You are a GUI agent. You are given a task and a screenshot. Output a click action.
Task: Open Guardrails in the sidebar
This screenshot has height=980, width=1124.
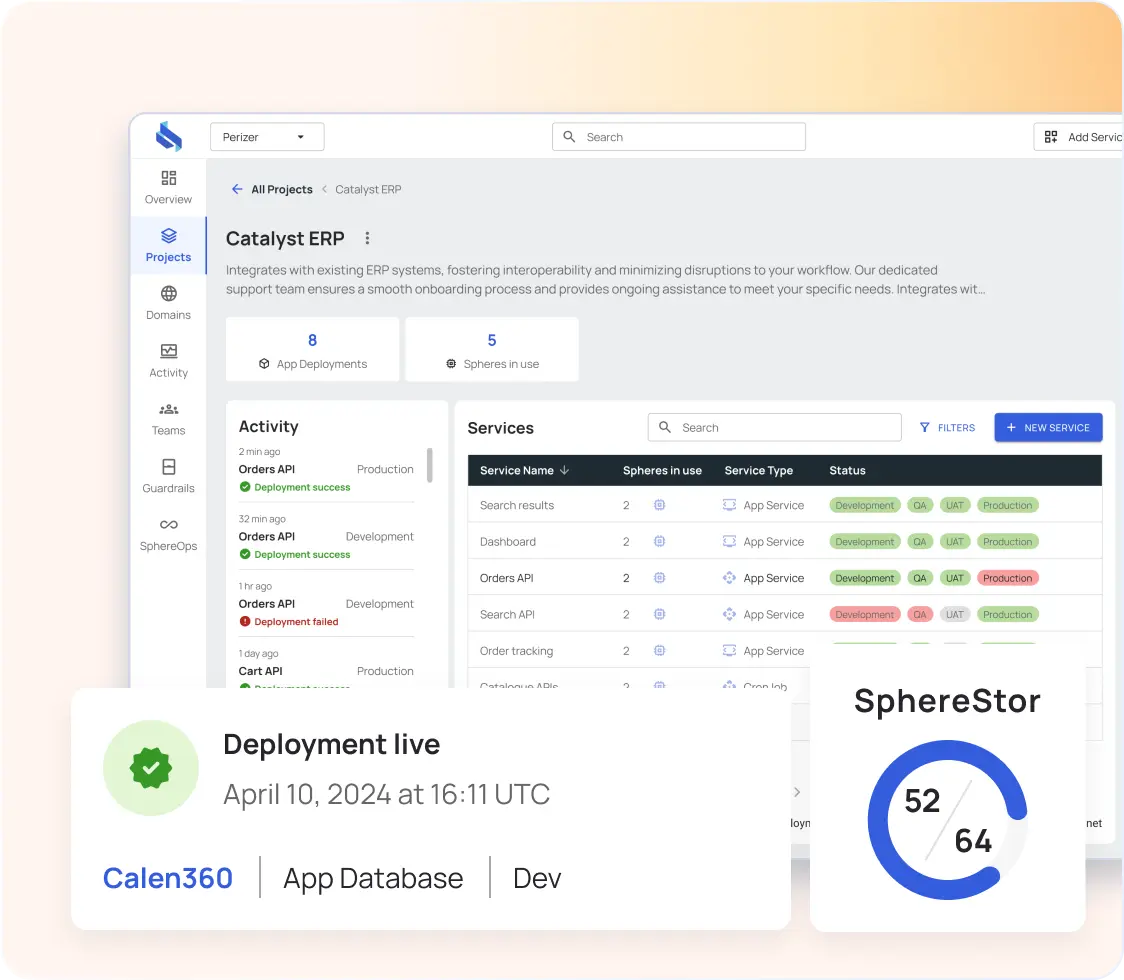(x=168, y=477)
